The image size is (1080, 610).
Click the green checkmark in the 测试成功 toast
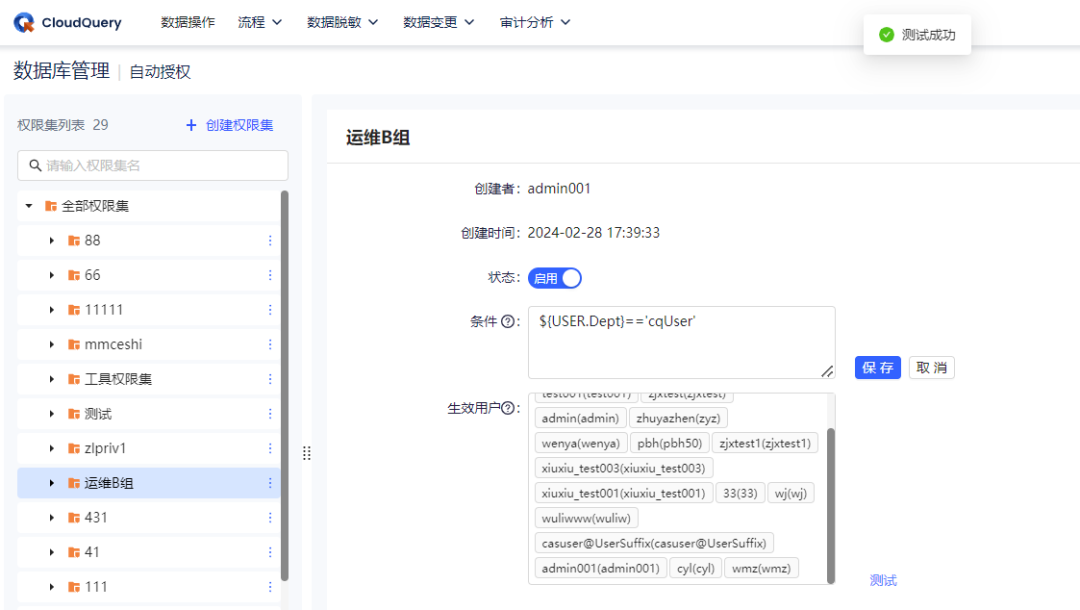click(886, 33)
